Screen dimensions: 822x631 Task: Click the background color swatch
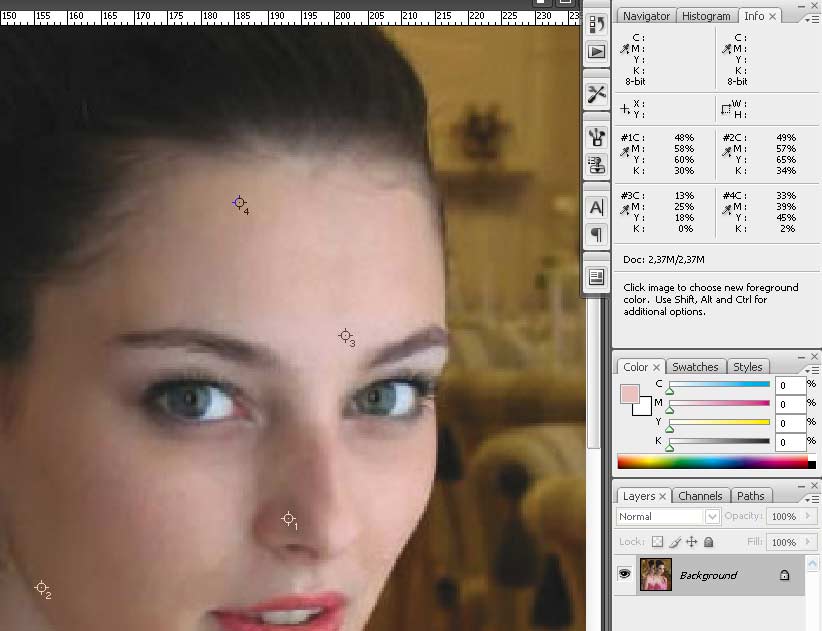click(x=644, y=408)
